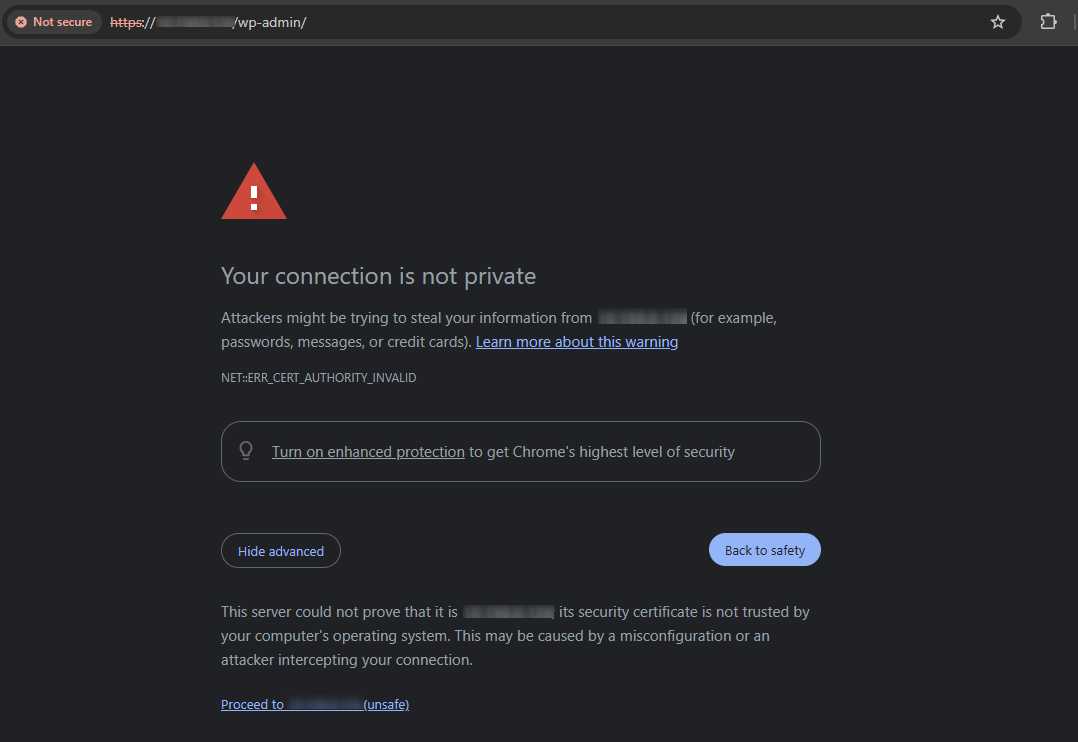Click the 'attacker intercepting your connection' line
1078x742 pixels.
pyautogui.click(x=346, y=660)
